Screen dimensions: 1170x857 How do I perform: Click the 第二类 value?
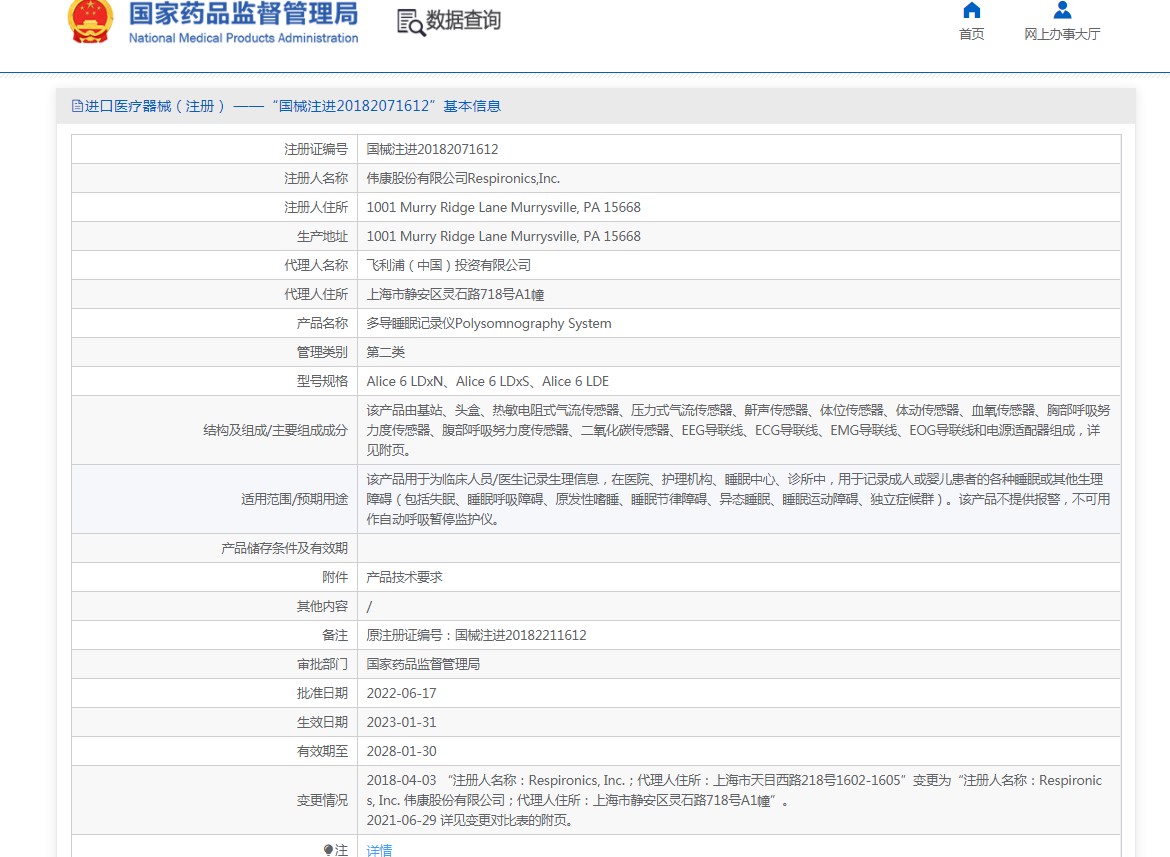(x=386, y=352)
